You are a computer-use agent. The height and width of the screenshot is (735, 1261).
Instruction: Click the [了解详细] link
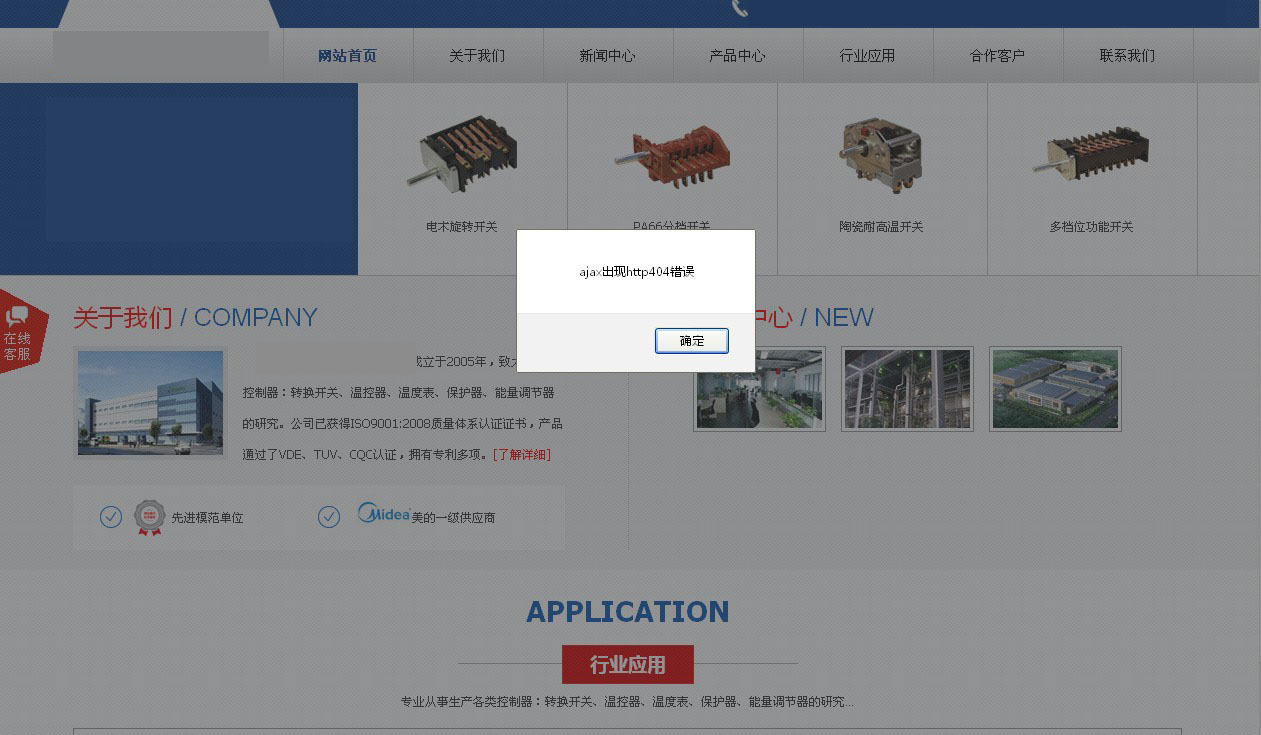coord(522,454)
